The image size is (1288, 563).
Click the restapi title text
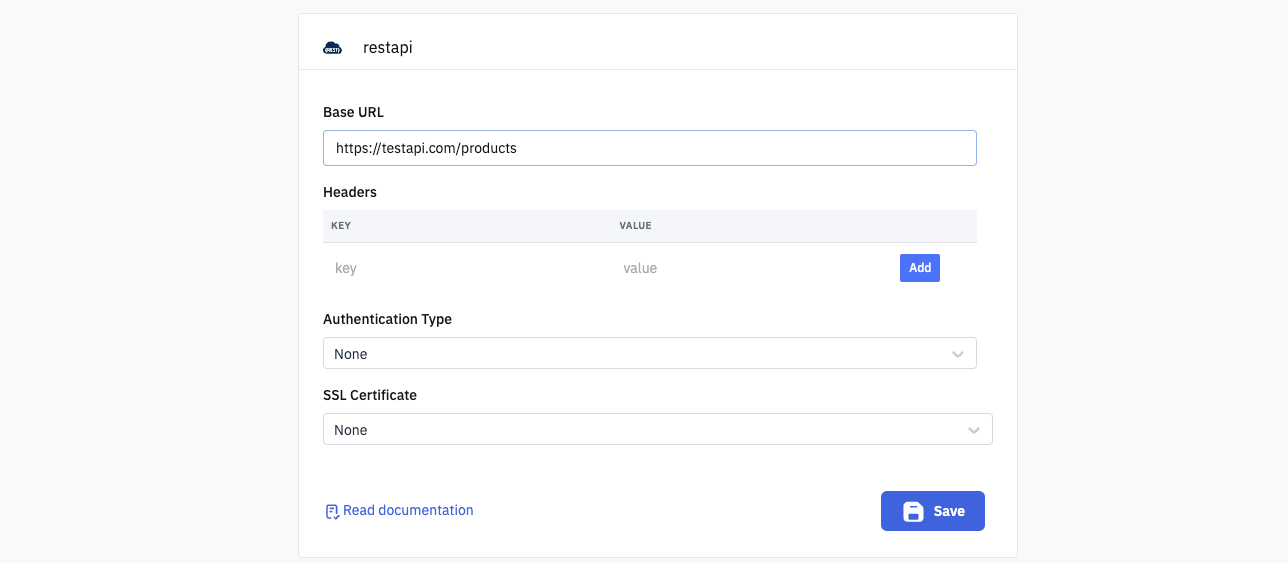[388, 48]
